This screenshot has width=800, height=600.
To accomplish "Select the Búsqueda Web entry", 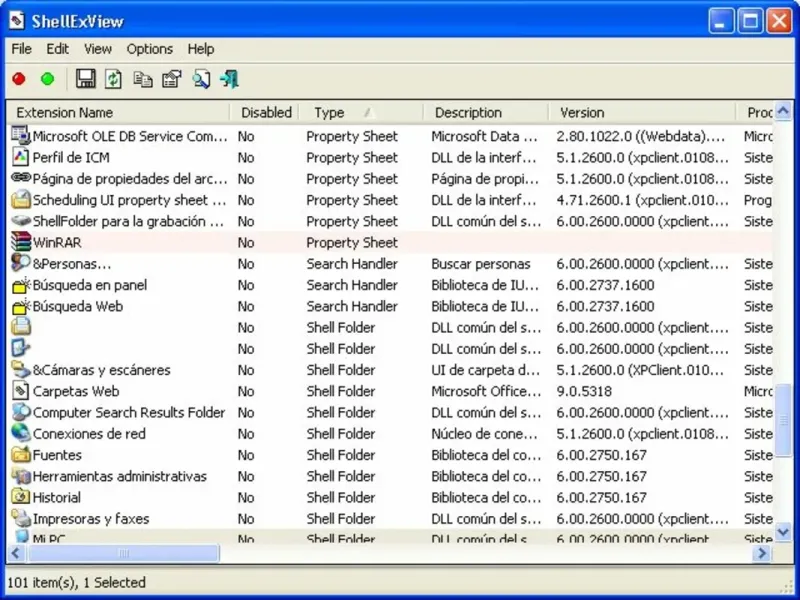I will pos(78,307).
